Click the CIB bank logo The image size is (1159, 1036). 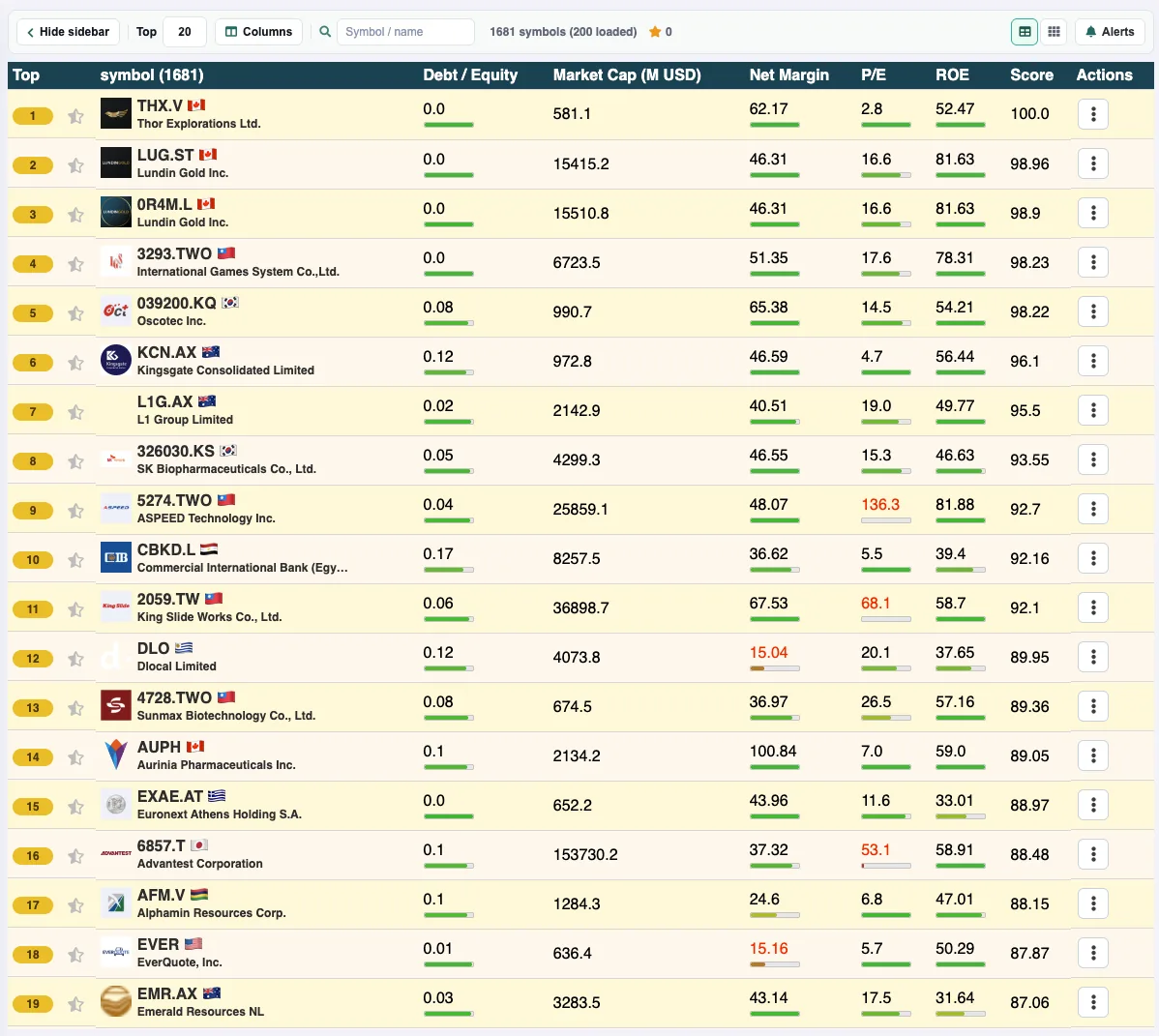coord(116,557)
